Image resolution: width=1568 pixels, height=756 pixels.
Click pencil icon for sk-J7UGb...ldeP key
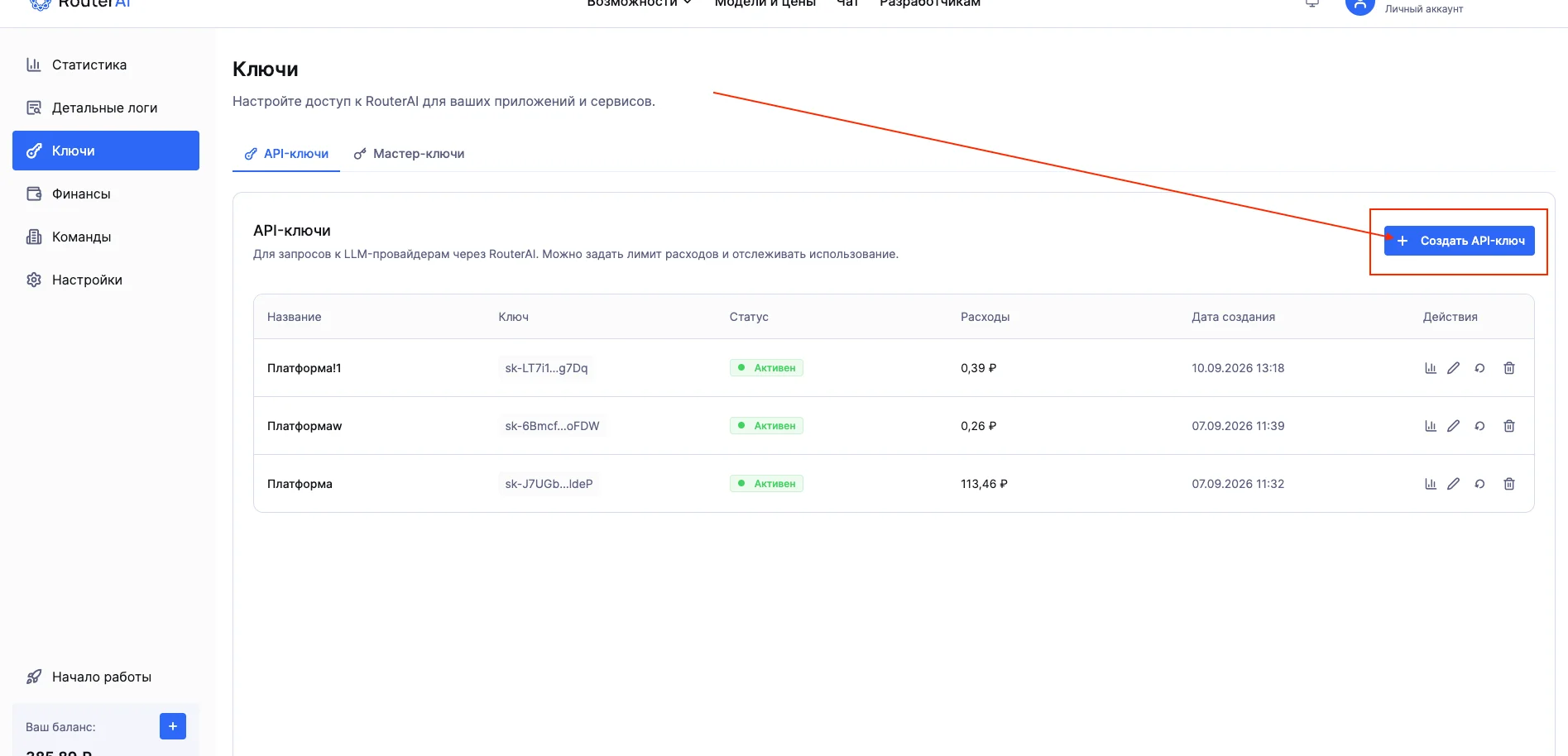coord(1453,484)
